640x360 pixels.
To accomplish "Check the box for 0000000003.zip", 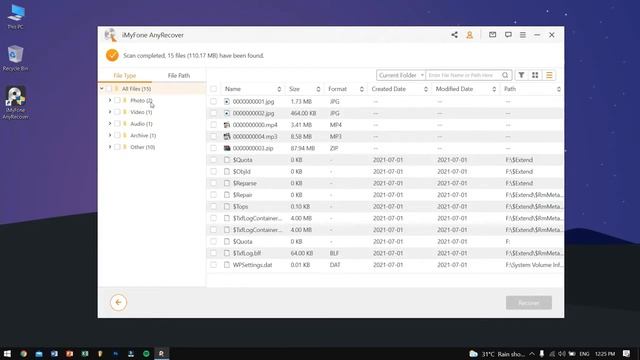I will tap(213, 148).
